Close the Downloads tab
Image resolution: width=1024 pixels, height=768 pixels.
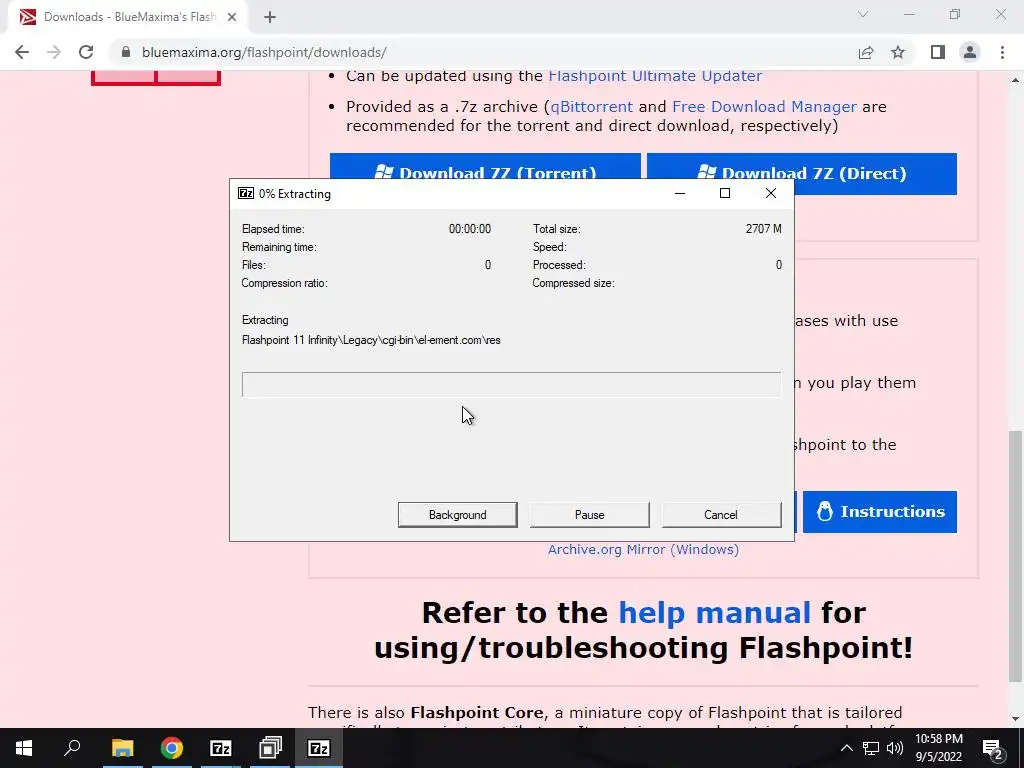click(x=232, y=17)
